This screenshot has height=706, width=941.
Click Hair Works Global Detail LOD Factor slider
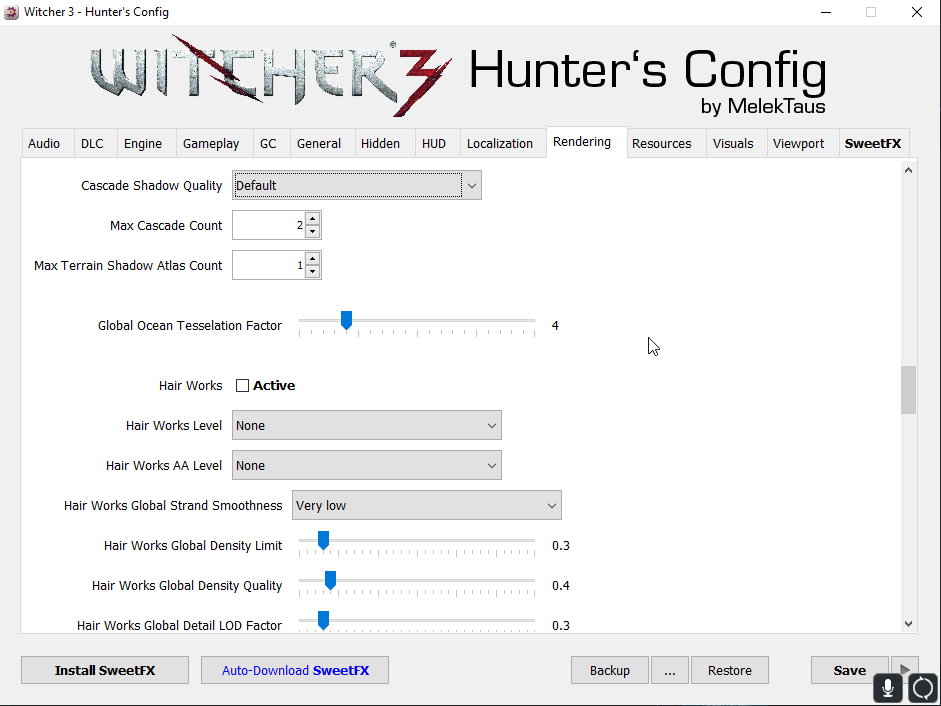point(416,623)
